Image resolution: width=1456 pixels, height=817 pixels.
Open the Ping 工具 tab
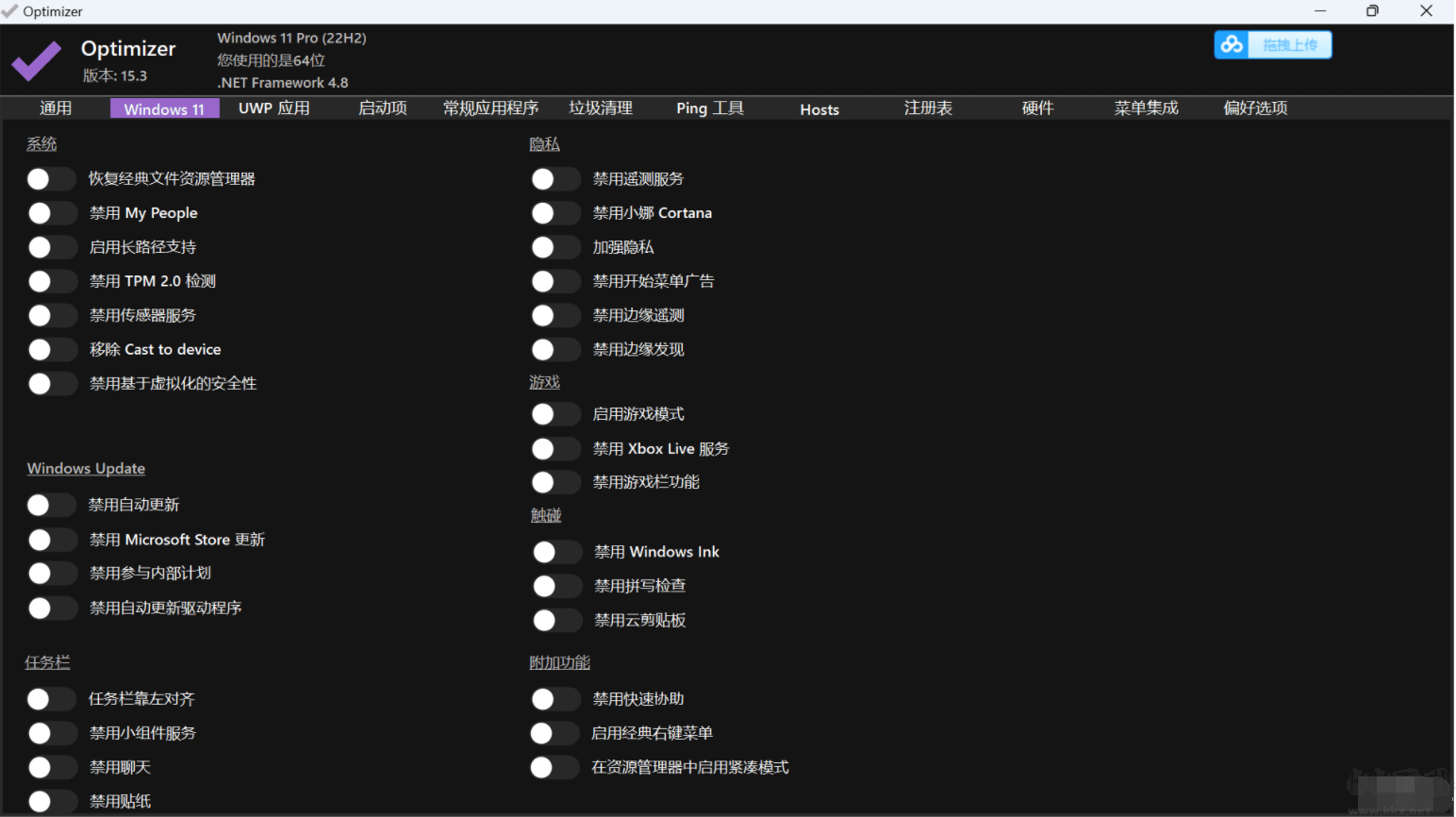(x=709, y=108)
